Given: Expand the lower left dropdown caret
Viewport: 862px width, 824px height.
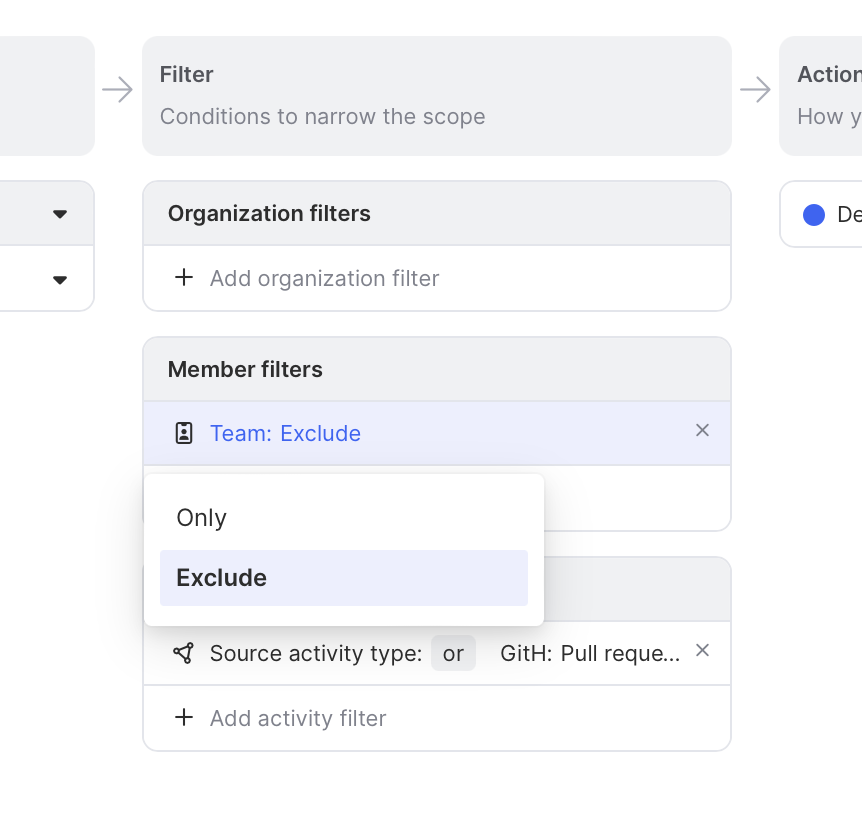Looking at the screenshot, I should click(60, 279).
